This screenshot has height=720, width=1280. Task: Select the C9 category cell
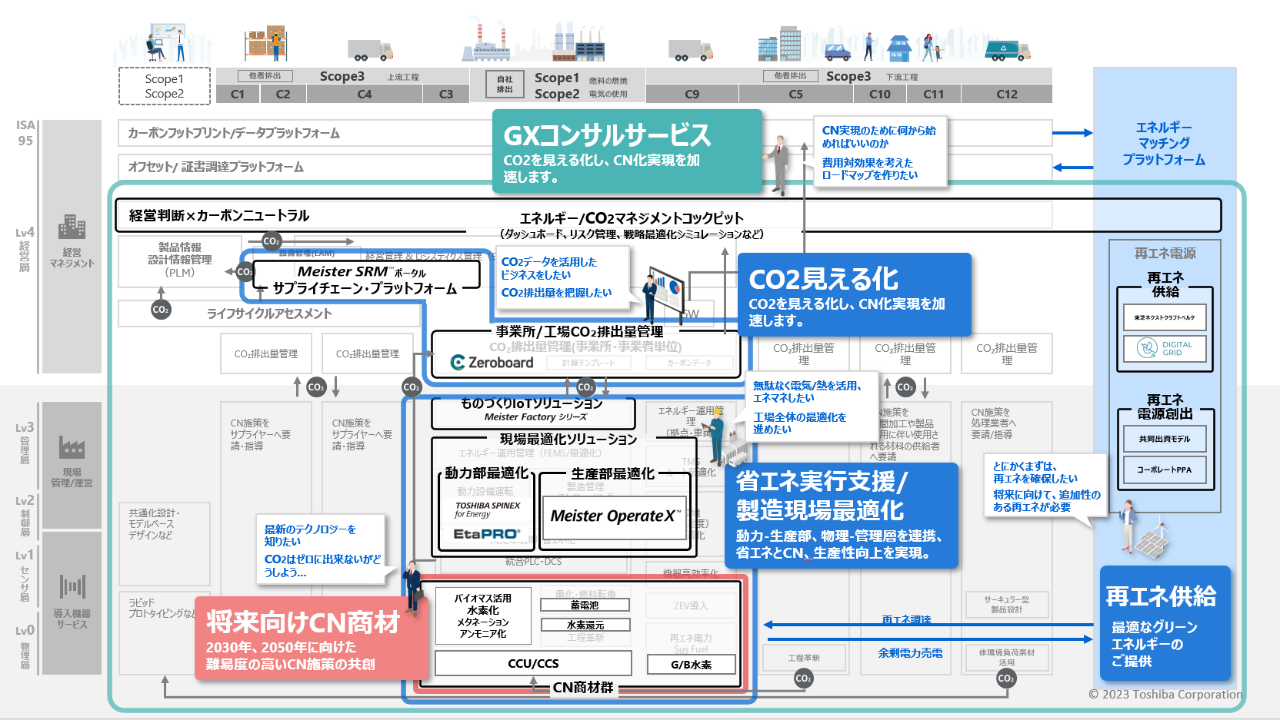click(692, 94)
